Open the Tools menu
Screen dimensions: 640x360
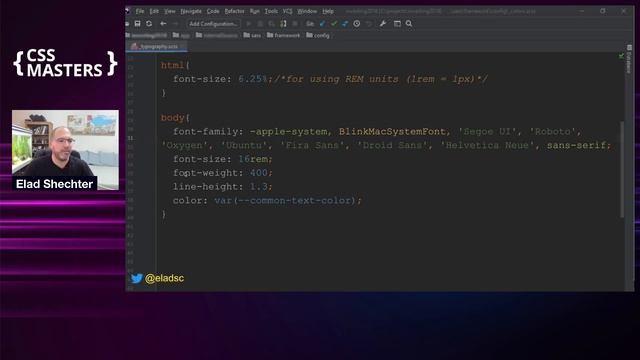point(271,11)
